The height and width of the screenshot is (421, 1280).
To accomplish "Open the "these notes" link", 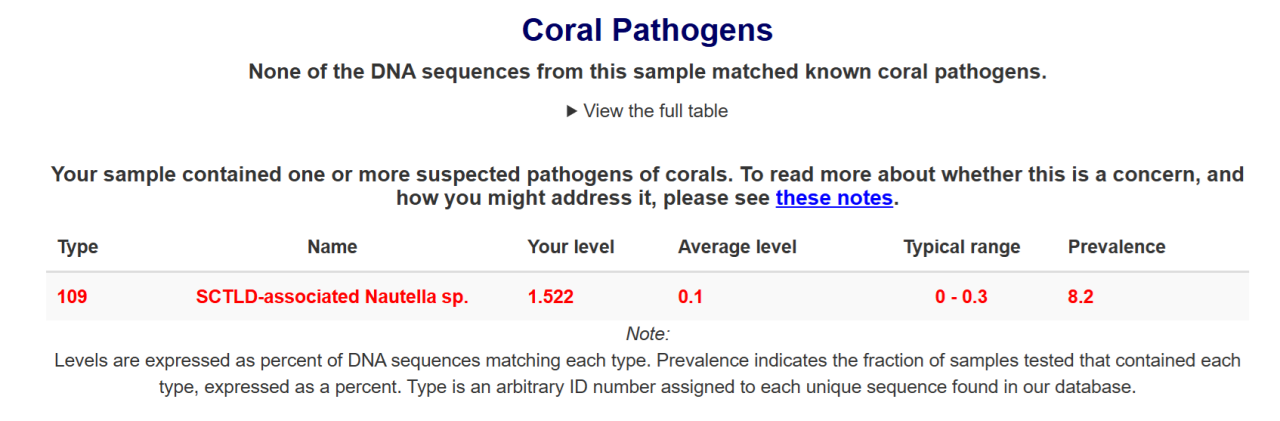I will 834,198.
